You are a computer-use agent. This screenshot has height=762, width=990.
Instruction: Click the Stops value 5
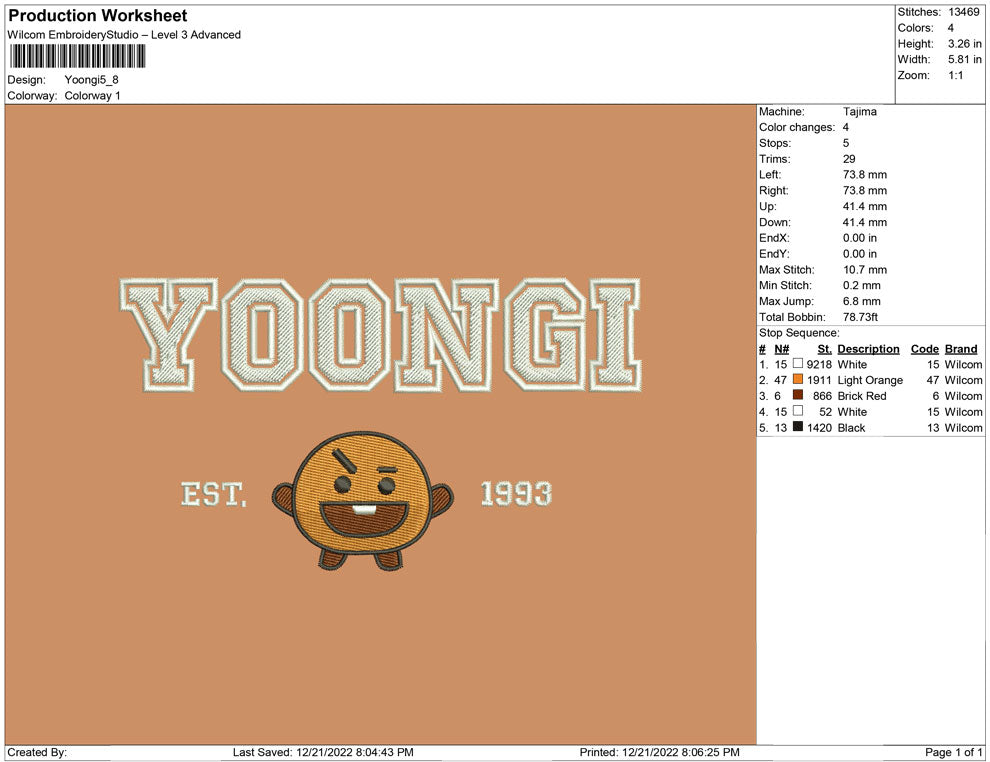pos(846,143)
